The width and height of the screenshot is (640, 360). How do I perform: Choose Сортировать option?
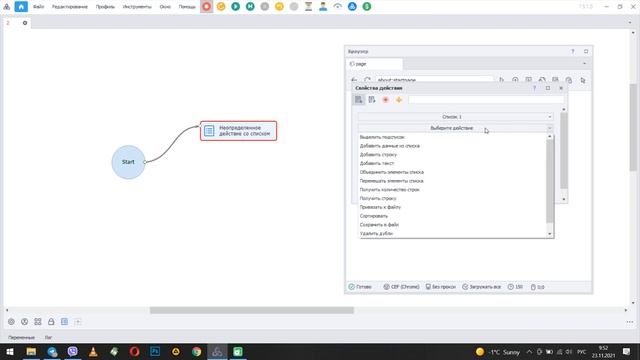pos(373,216)
